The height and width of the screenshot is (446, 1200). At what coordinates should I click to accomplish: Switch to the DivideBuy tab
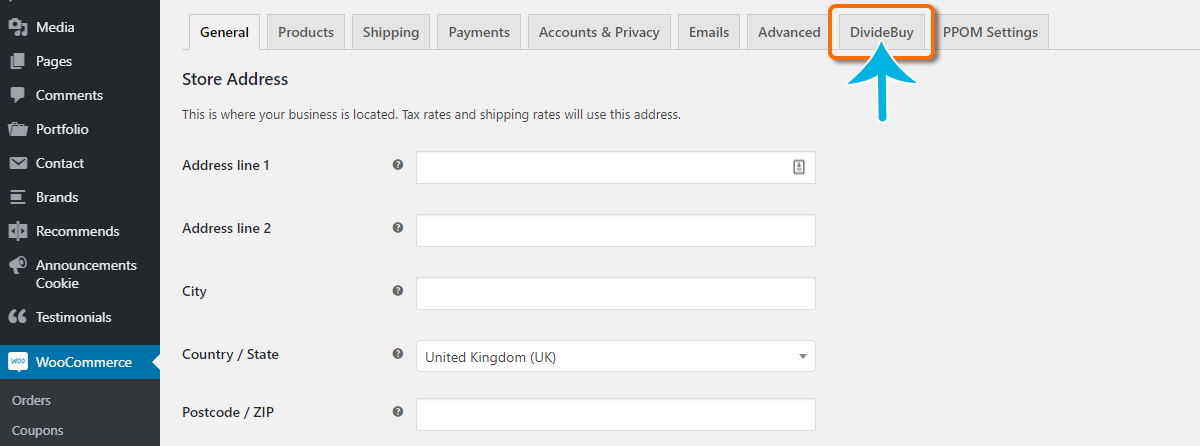click(x=881, y=32)
